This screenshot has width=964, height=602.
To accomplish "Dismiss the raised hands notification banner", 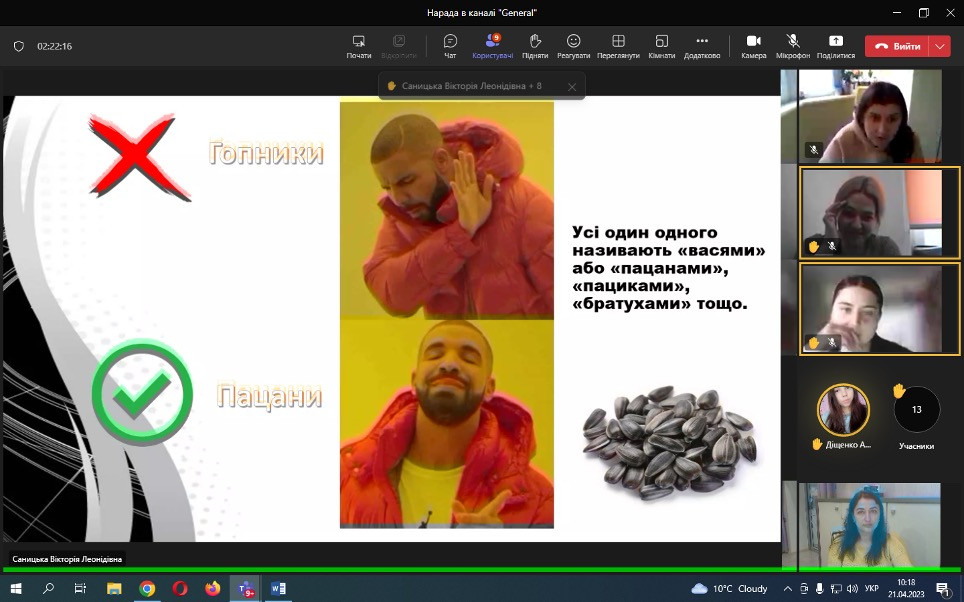I will coord(572,87).
